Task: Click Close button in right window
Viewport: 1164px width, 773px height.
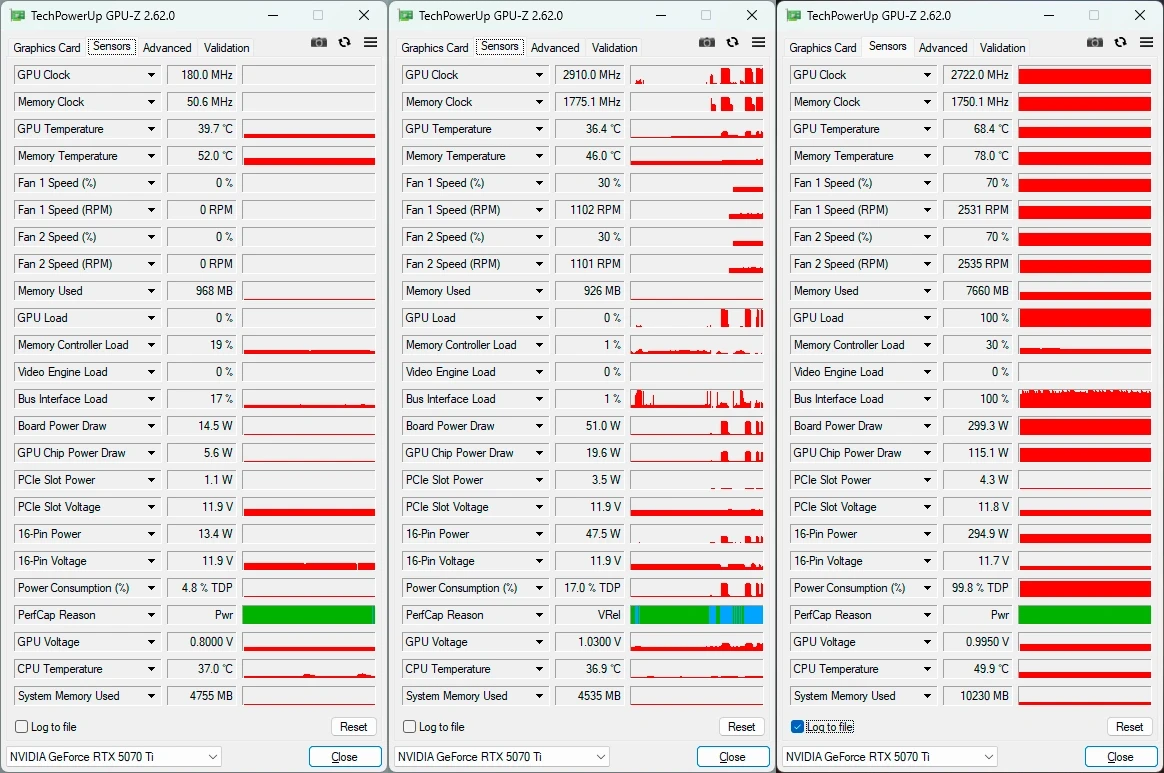Action: 1120,757
